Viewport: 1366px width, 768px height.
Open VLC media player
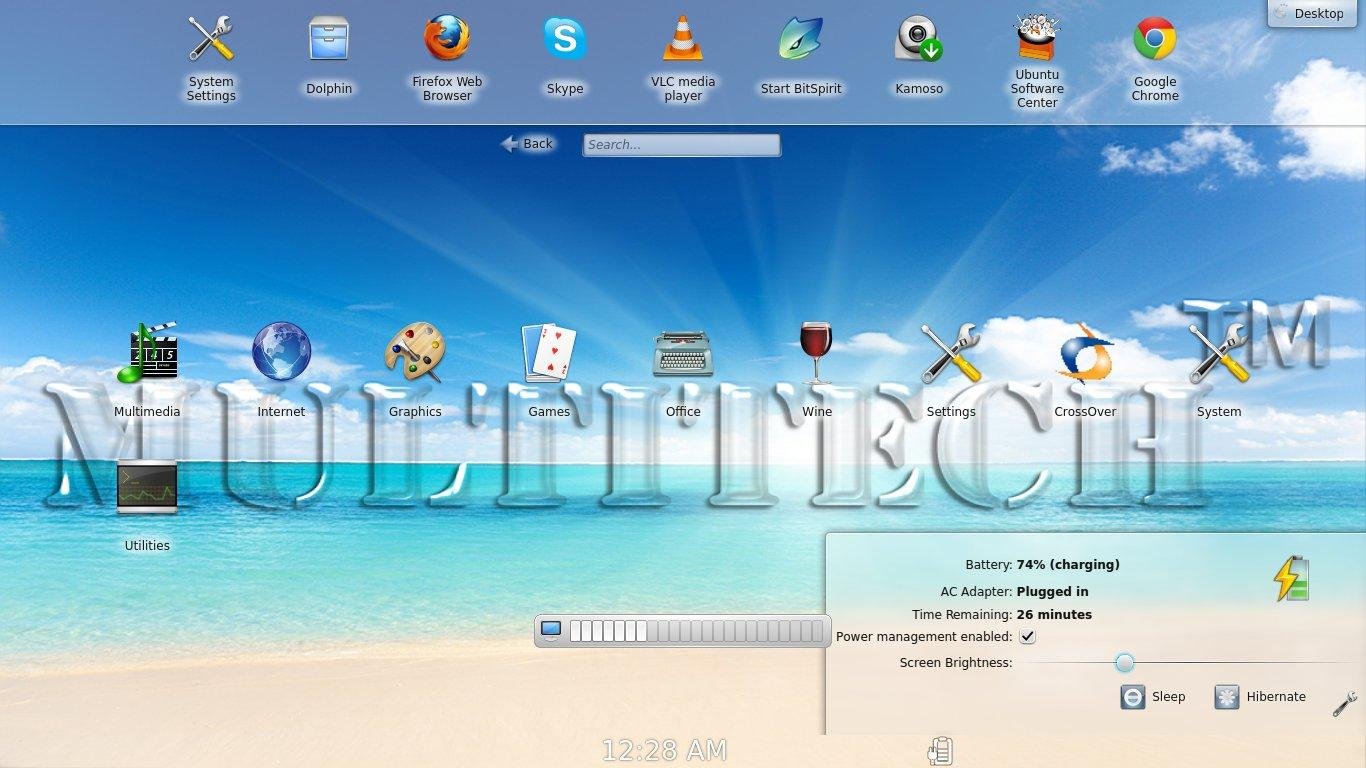tap(683, 58)
